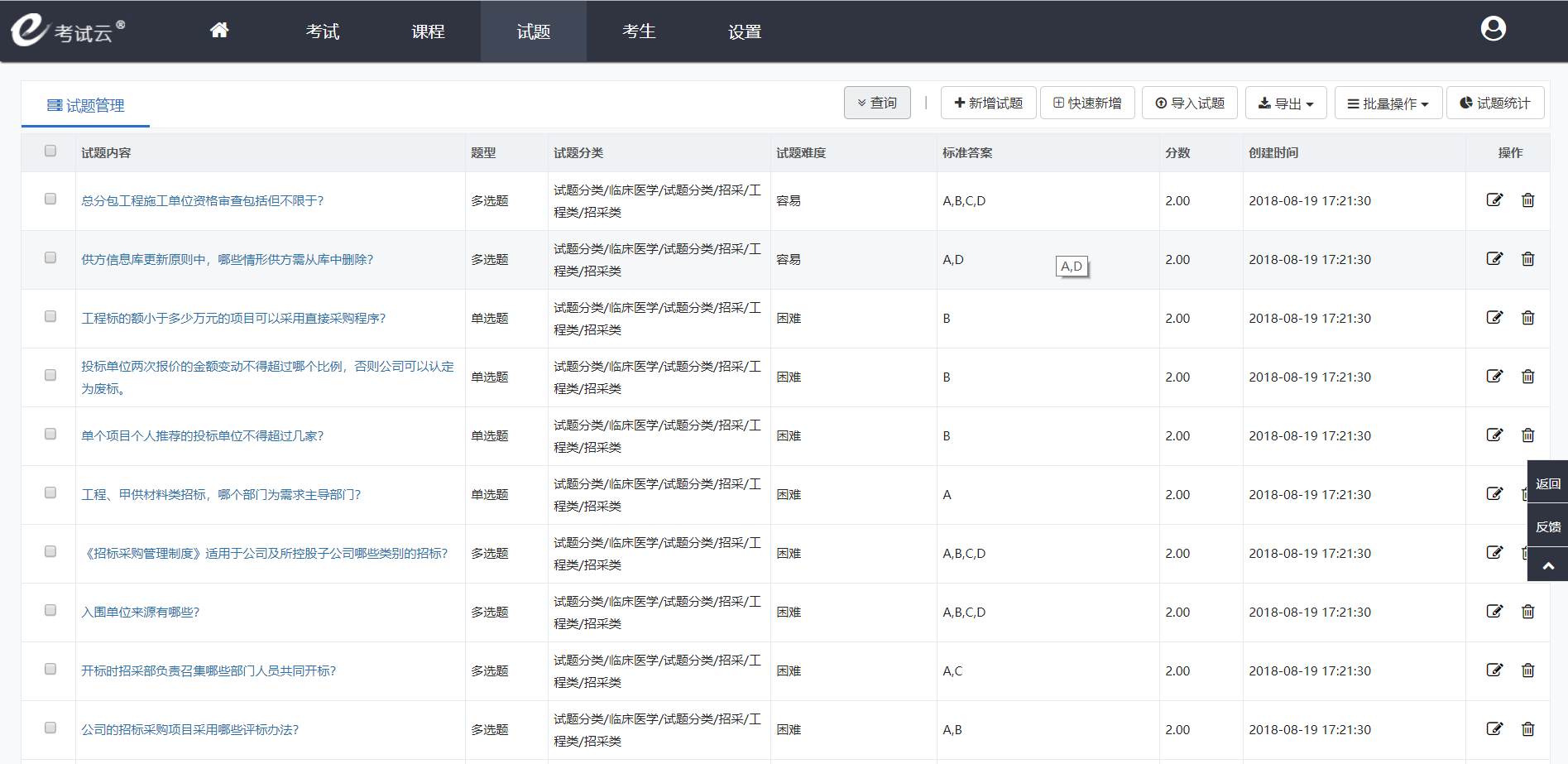Check the row 工程标的额小于多少万元

[50, 316]
